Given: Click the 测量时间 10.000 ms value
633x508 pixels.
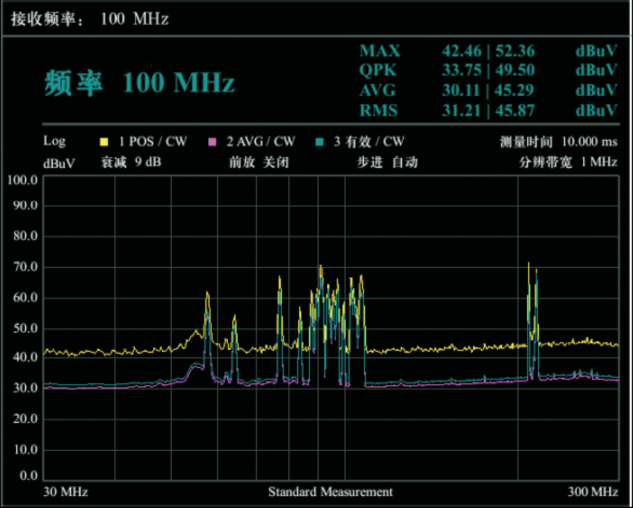Looking at the screenshot, I should (558, 141).
